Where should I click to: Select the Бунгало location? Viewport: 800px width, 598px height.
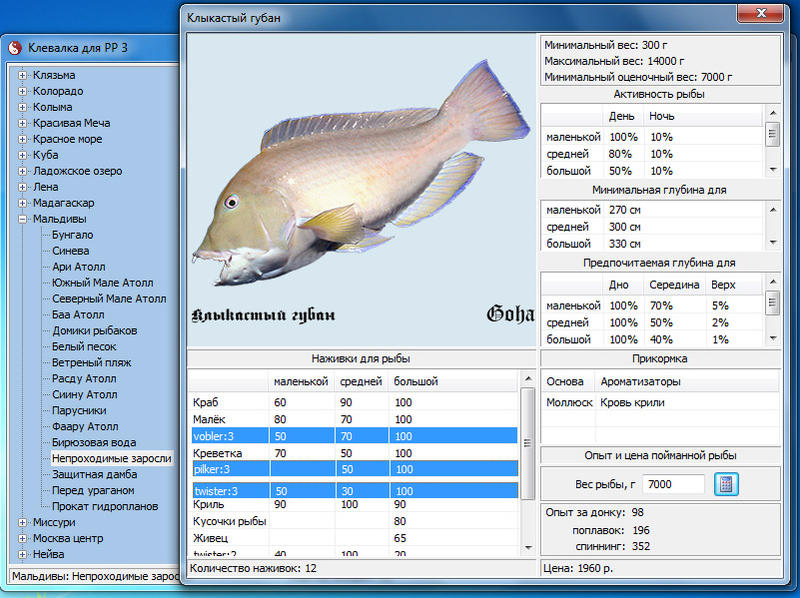click(72, 235)
